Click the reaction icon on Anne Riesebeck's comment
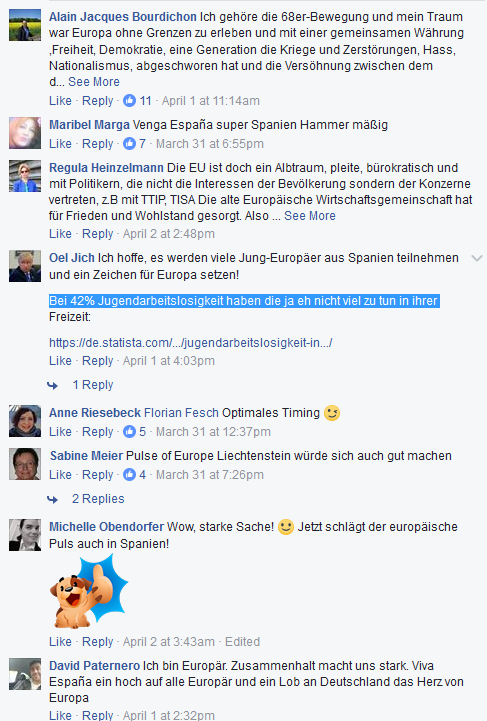The height and width of the screenshot is (721, 487). [129, 431]
